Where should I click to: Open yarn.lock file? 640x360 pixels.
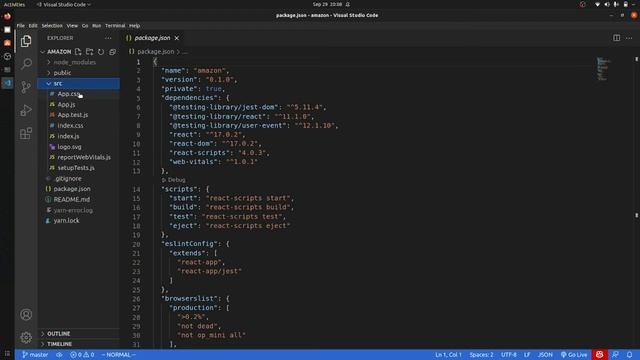pyautogui.click(x=66, y=220)
